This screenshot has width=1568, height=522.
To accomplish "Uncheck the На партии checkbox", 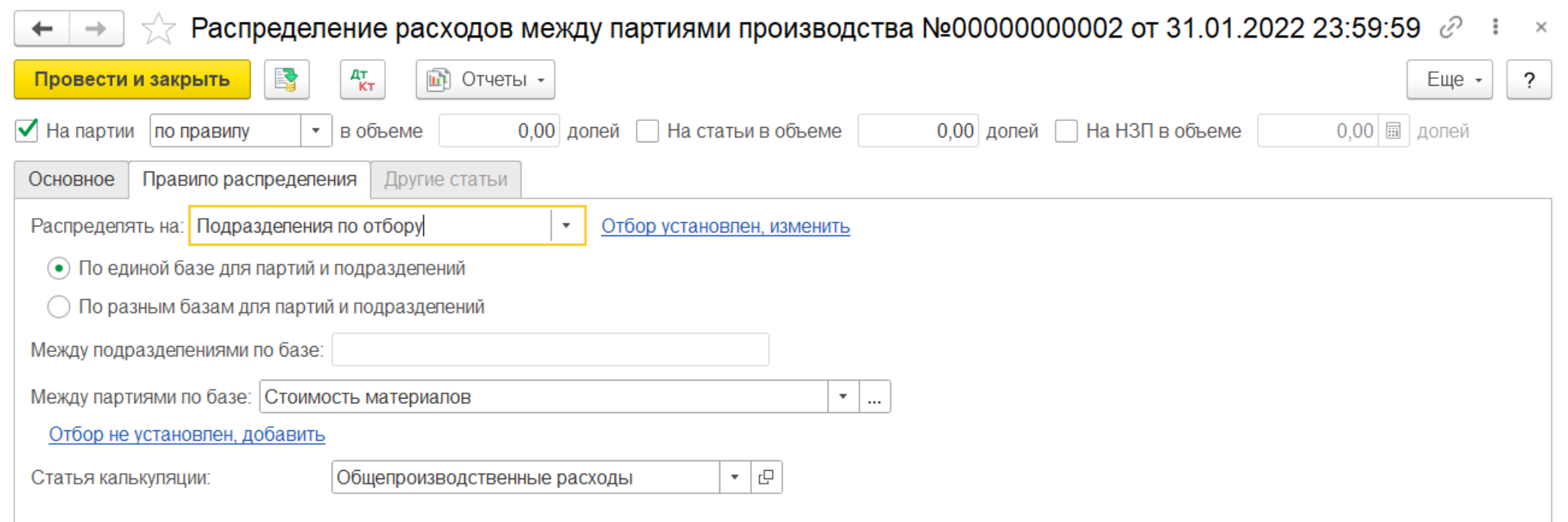I will (27, 131).
